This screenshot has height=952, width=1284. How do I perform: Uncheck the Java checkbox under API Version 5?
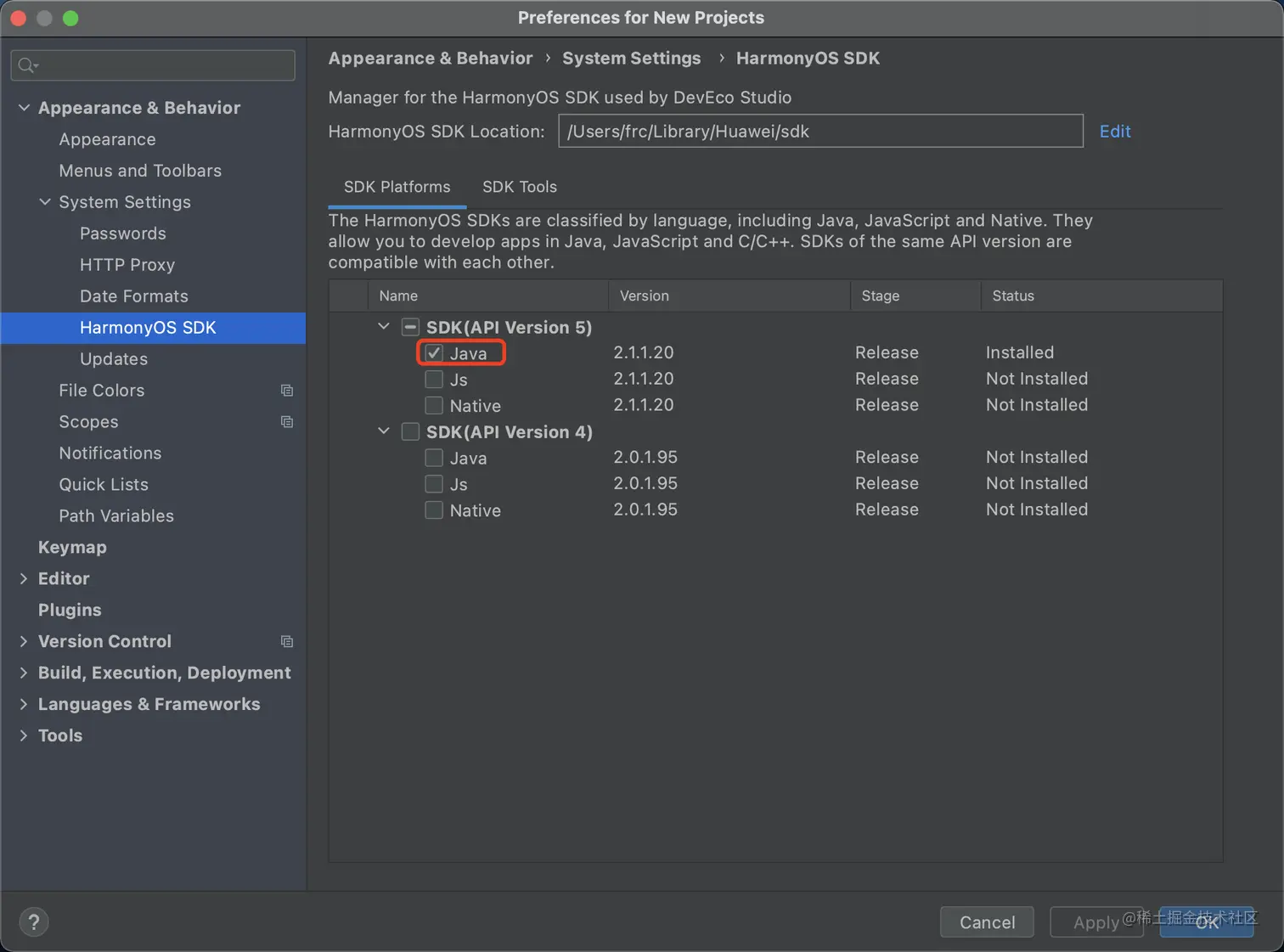pos(434,353)
